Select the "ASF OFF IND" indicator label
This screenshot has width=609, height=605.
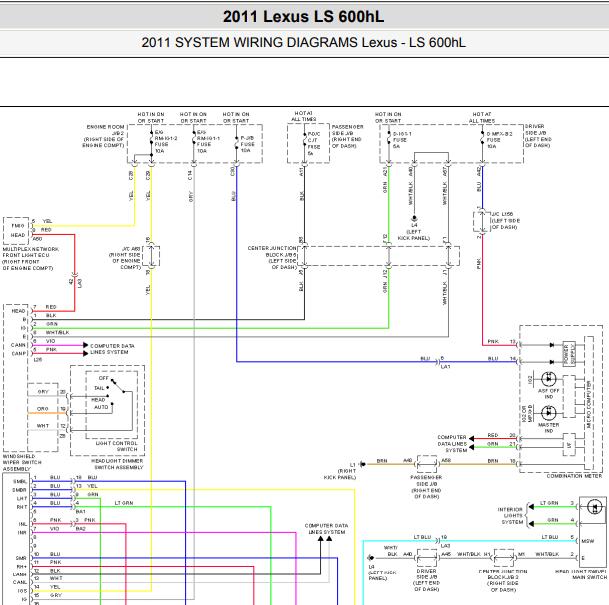coord(548,394)
